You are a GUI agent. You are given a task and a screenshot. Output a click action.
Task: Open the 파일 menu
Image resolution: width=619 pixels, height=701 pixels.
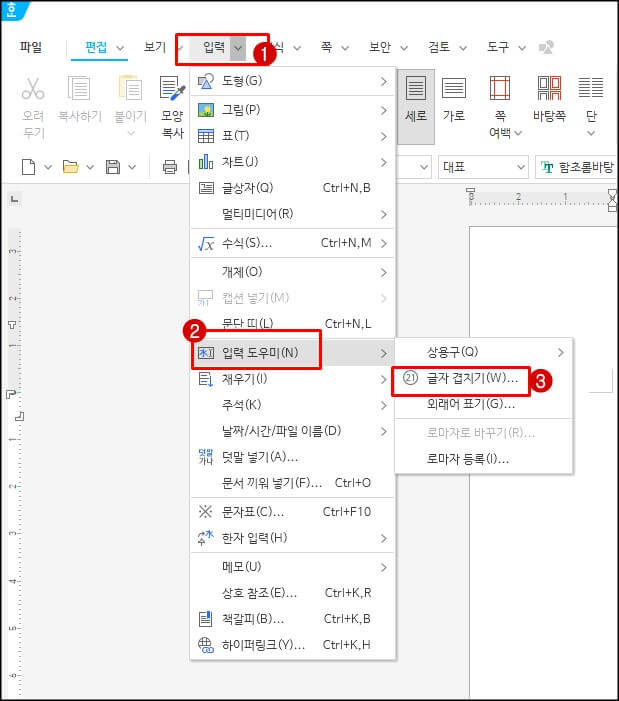(x=31, y=47)
